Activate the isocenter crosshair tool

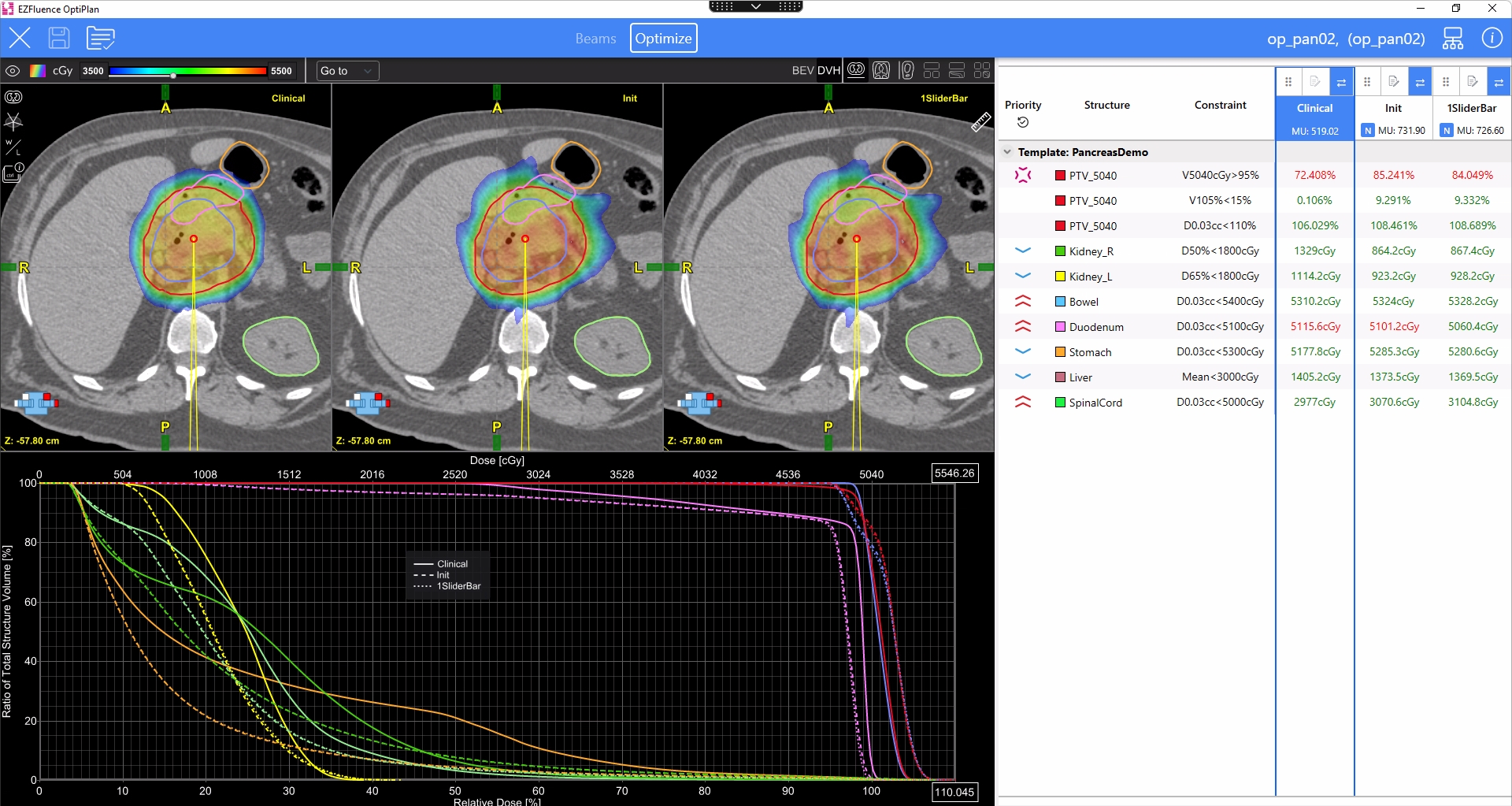[x=13, y=122]
